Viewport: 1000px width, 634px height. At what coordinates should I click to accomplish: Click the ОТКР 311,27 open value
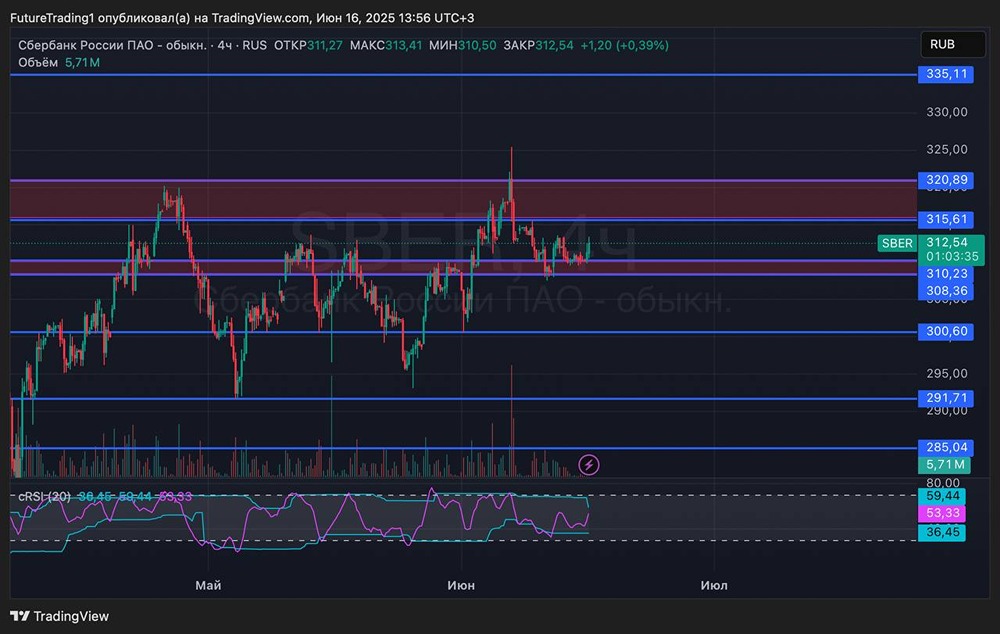[308, 45]
